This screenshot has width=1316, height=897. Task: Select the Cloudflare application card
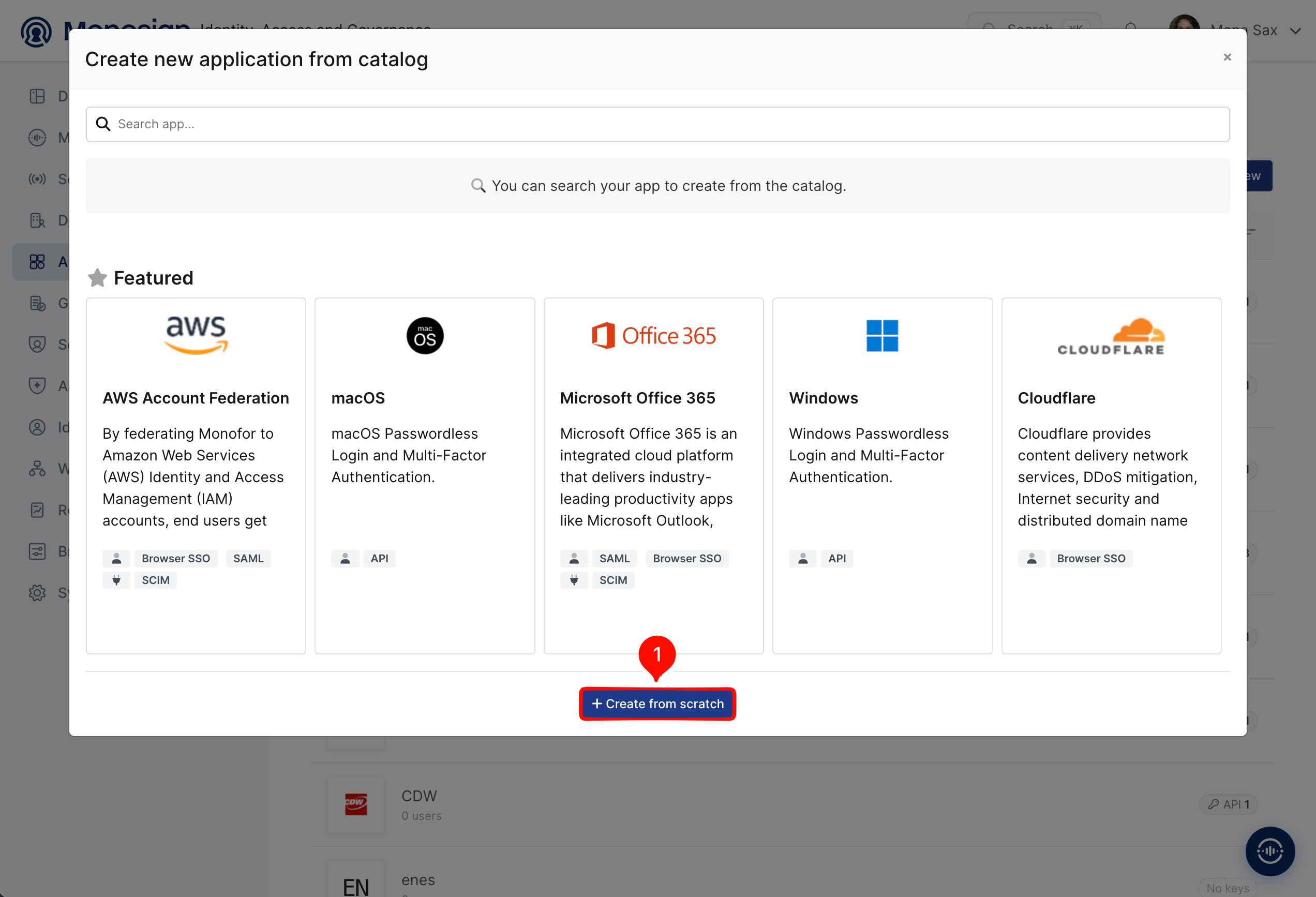tap(1111, 476)
